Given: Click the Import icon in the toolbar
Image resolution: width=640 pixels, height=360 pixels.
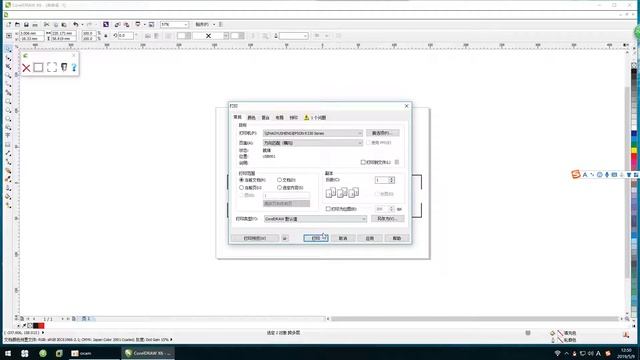Looking at the screenshot, I should [118, 24].
